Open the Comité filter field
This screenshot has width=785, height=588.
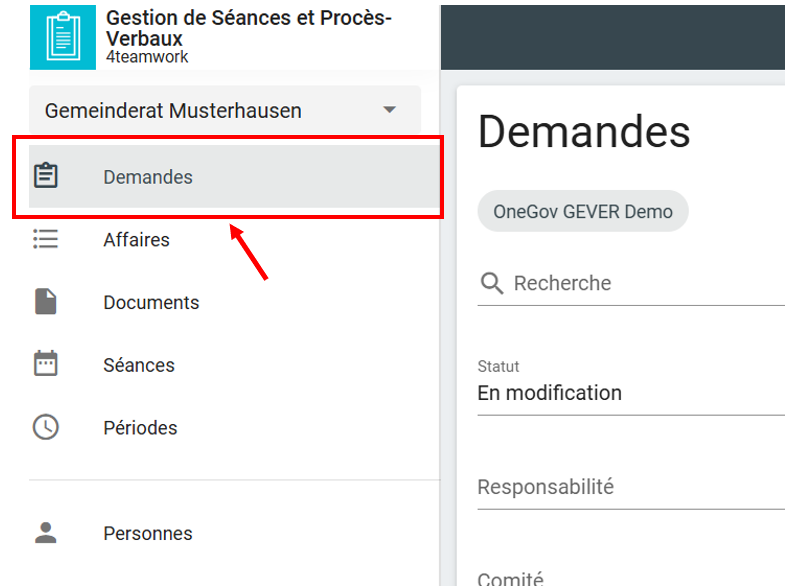point(630,578)
